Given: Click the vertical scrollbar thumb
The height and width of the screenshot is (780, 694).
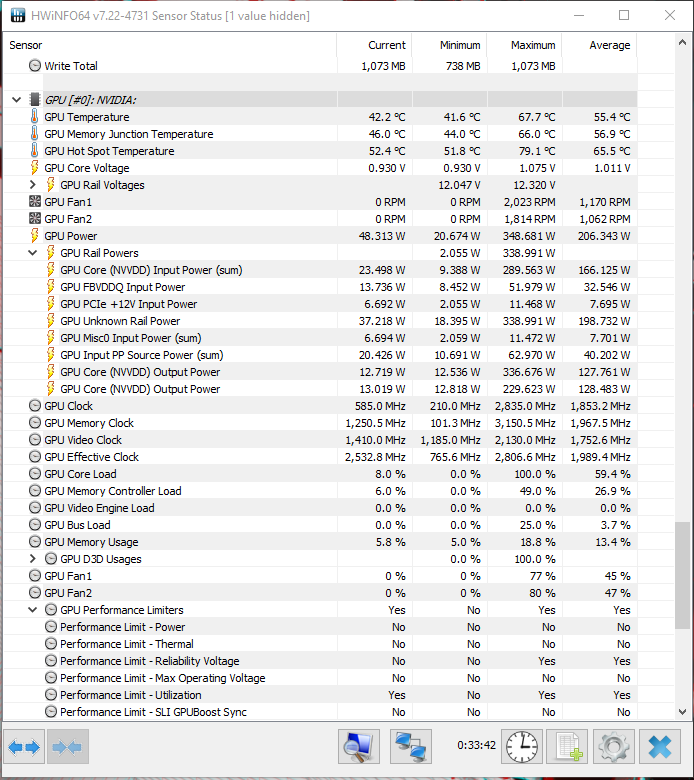Looking at the screenshot, I should tap(682, 575).
